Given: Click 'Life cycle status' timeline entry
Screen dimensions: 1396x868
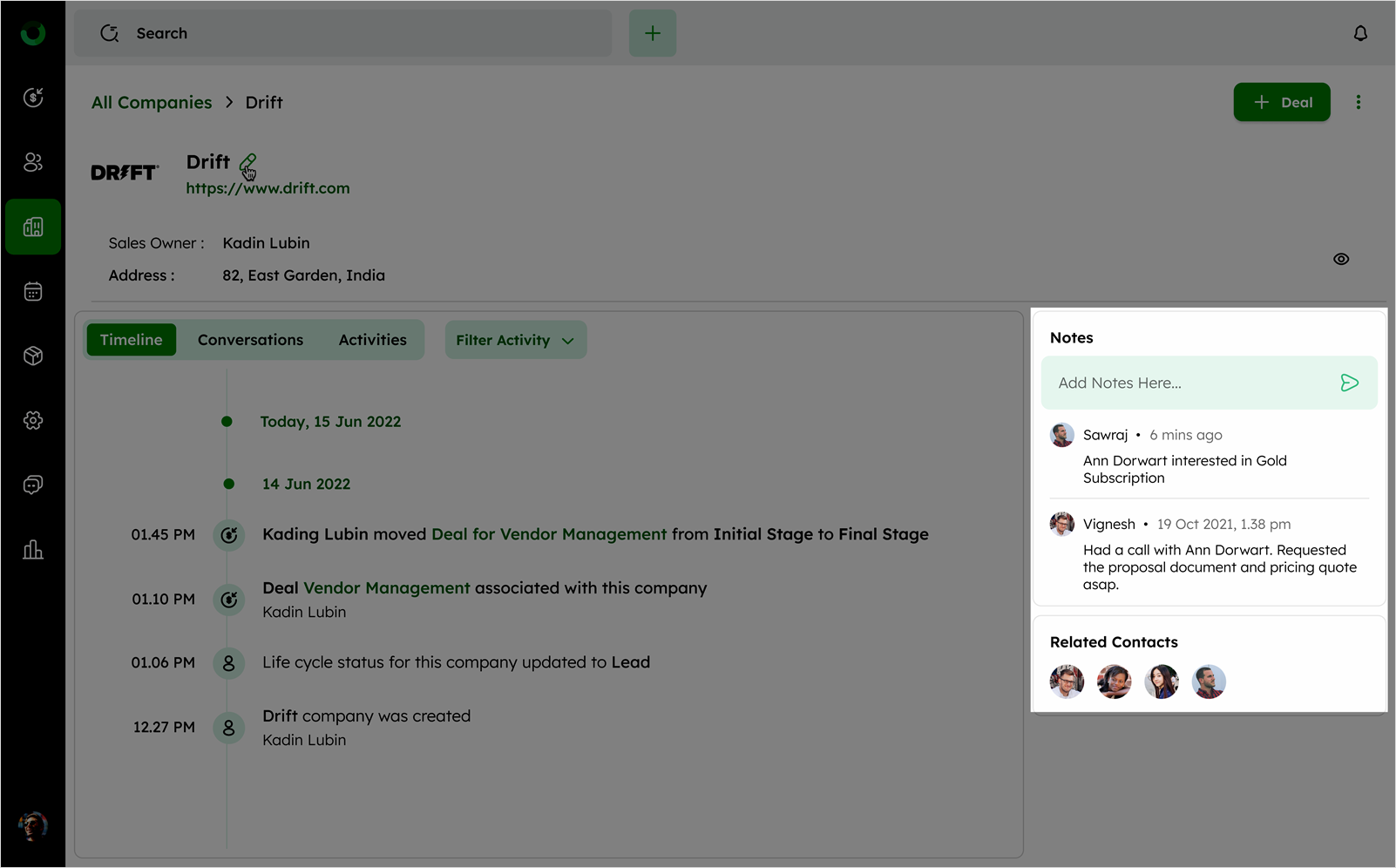Looking at the screenshot, I should click(457, 662).
